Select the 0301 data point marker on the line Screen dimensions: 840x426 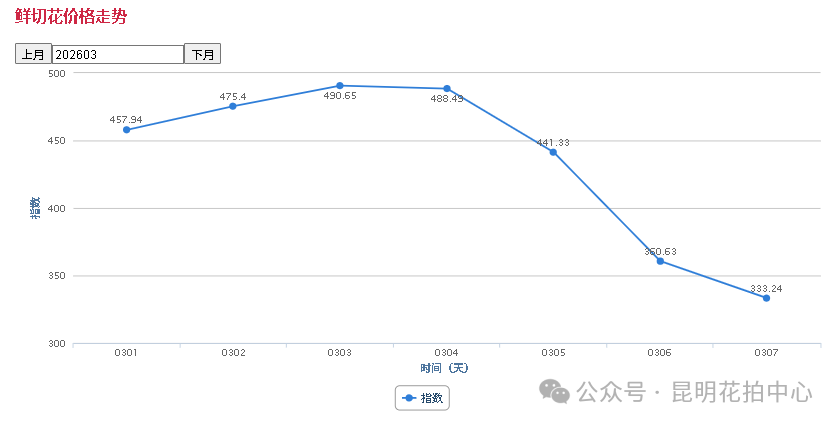tap(126, 130)
